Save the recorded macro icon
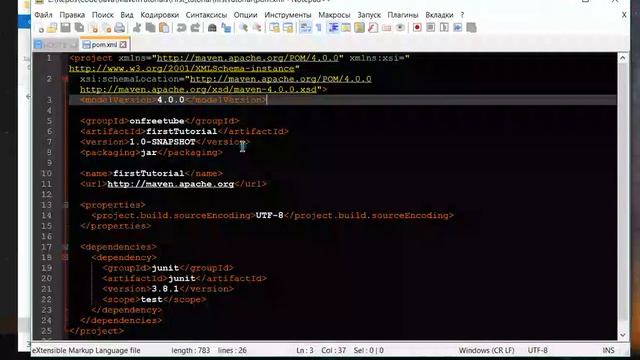640x360 pixels. tap(471, 28)
